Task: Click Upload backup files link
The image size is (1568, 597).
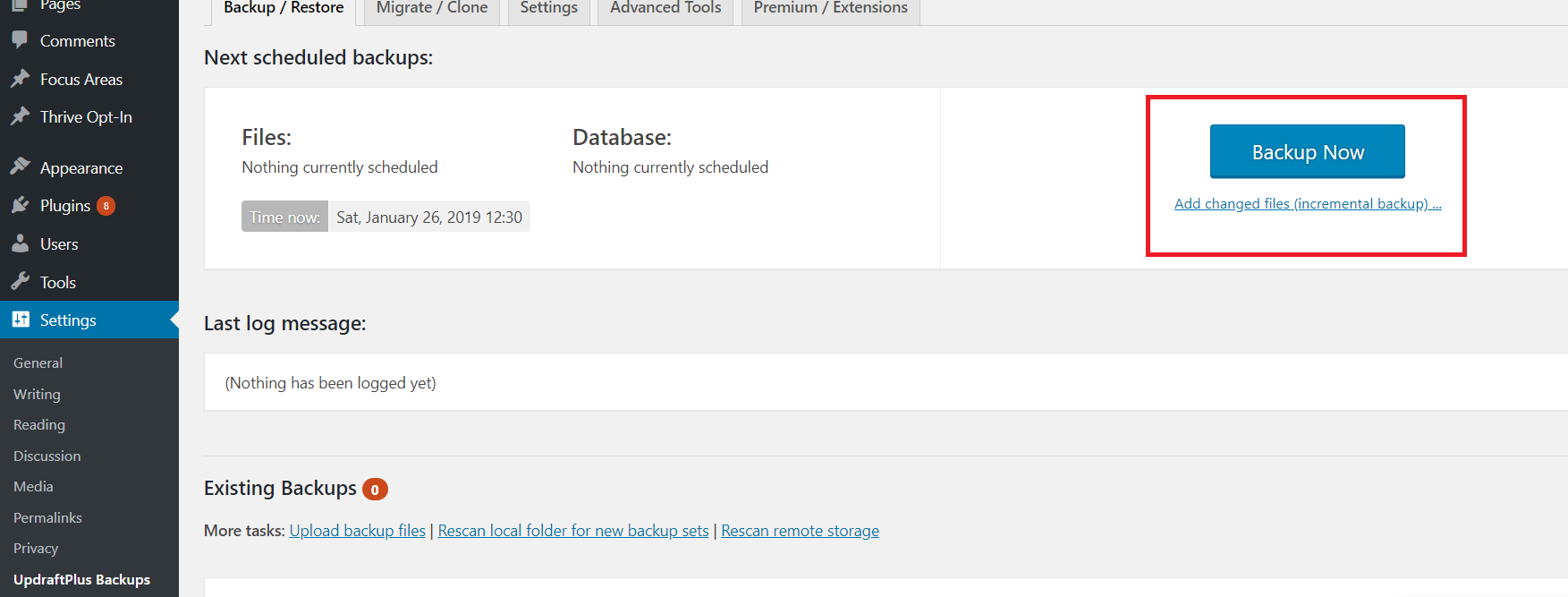Action: (357, 531)
